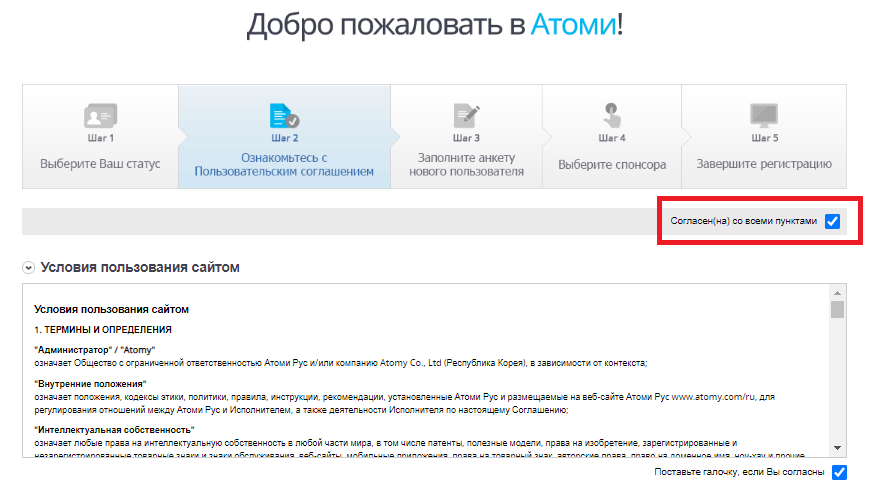
Task: Click the 'Шаг 3' label
Action: click(466, 138)
